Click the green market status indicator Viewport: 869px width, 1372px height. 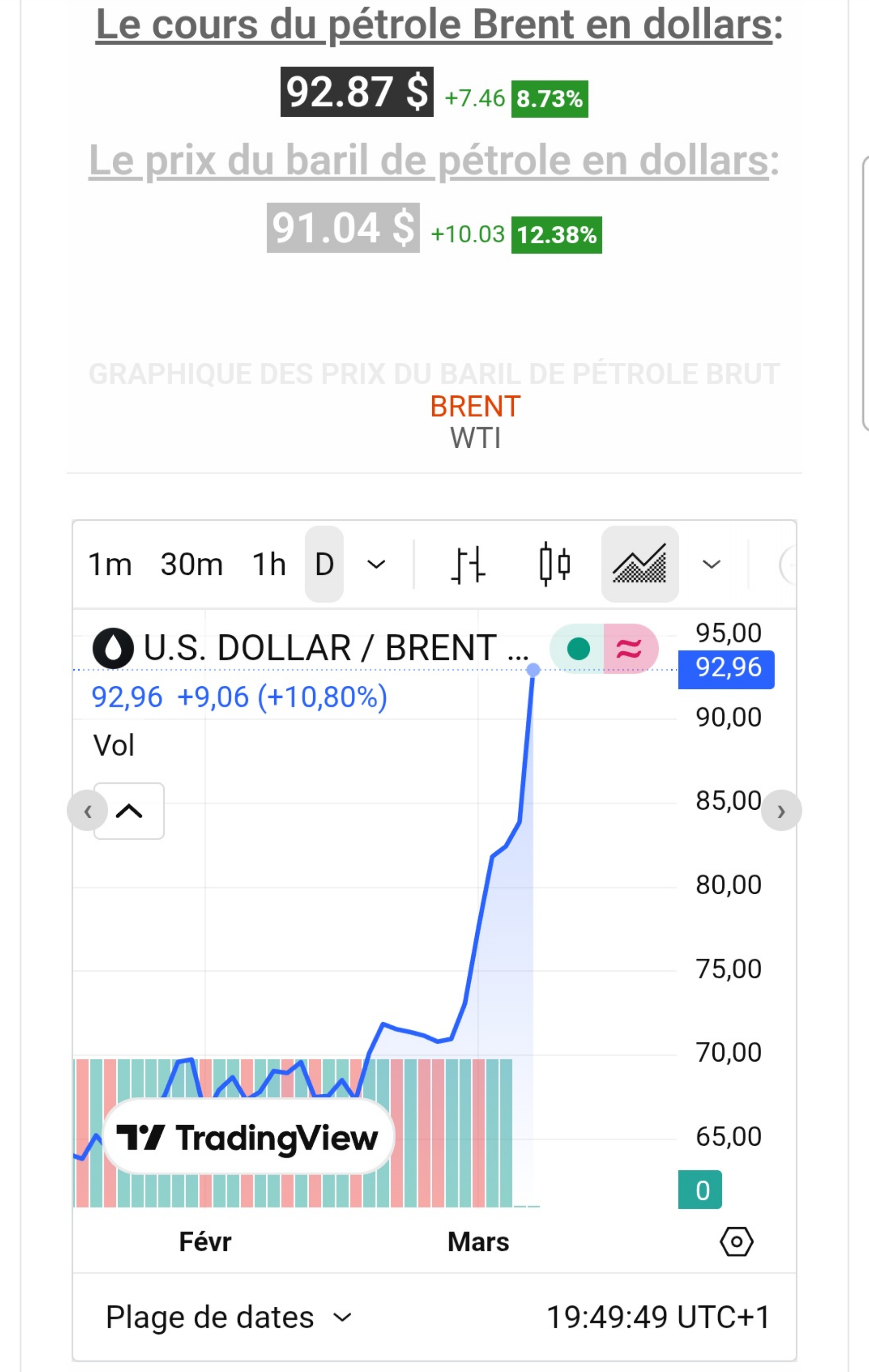[x=578, y=649]
